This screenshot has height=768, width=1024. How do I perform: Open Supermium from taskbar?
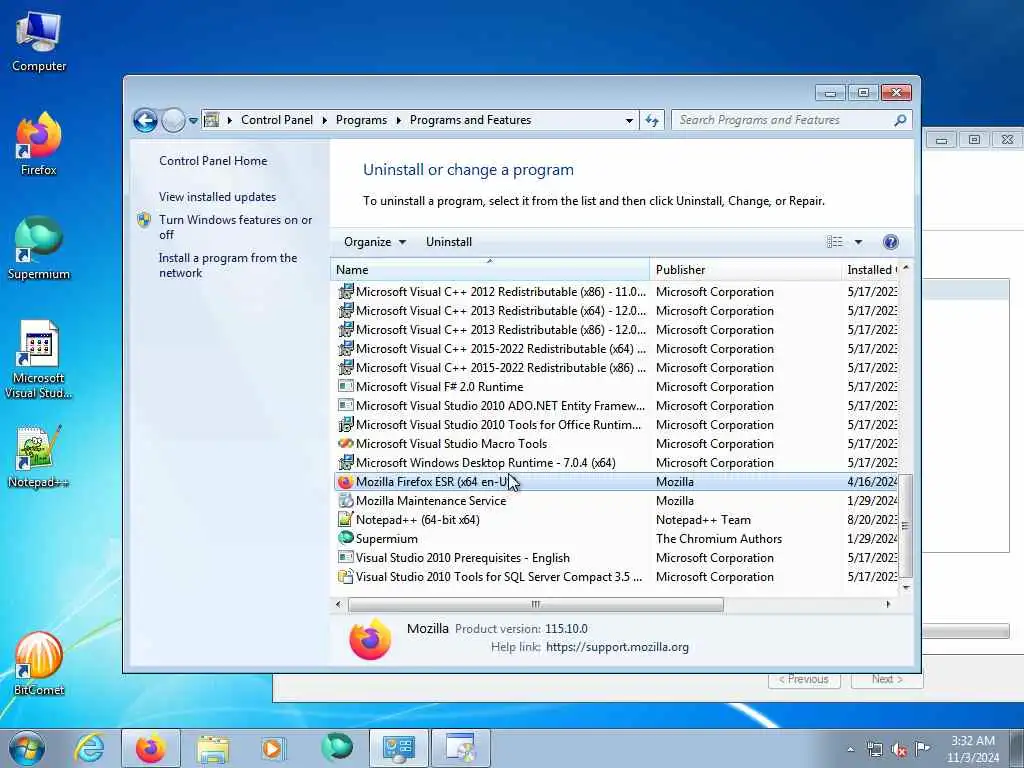click(337, 748)
